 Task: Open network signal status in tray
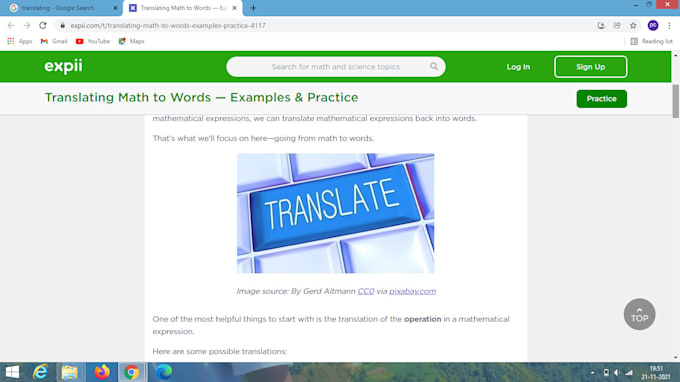click(x=629, y=372)
